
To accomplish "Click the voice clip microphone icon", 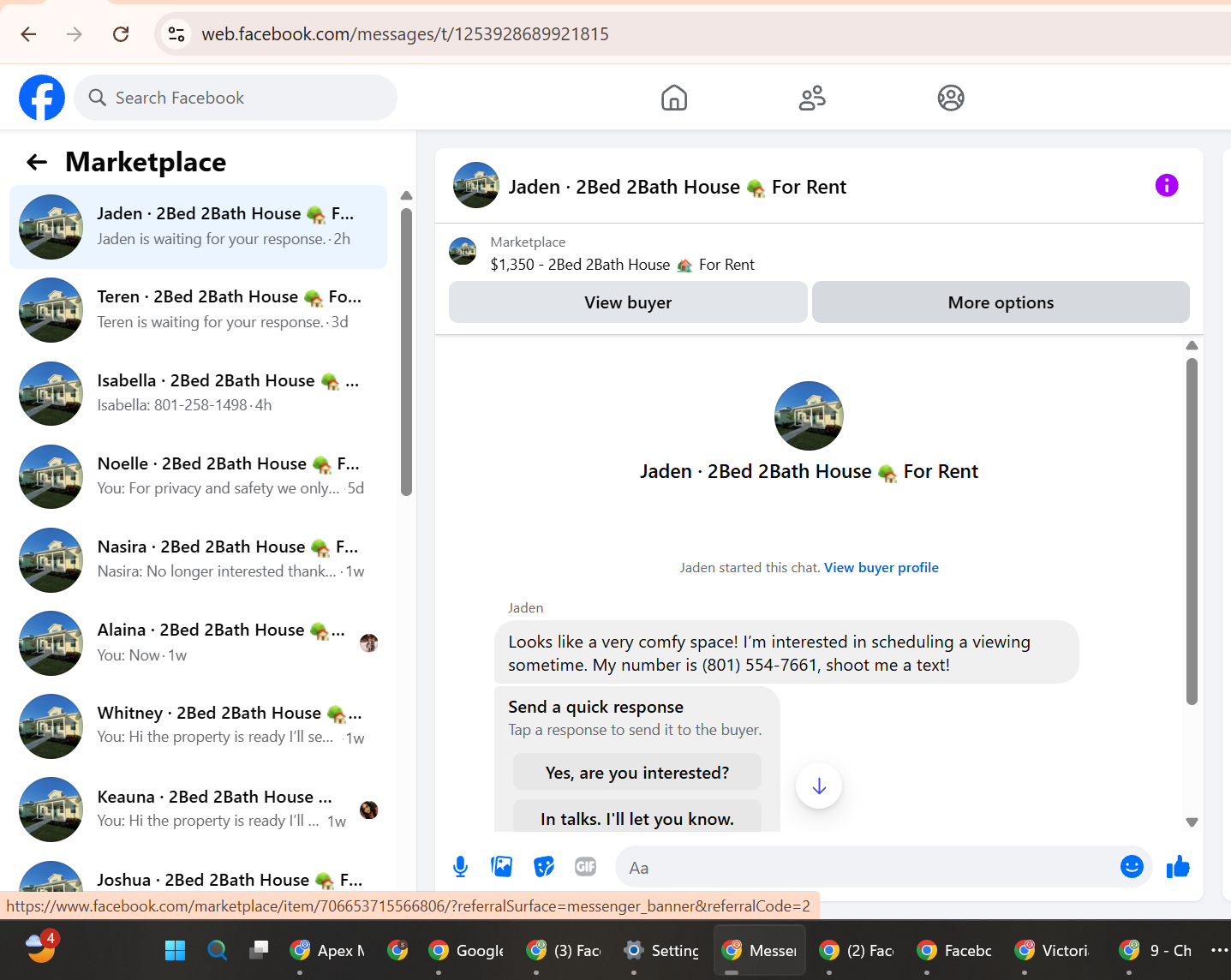I will pos(460,867).
